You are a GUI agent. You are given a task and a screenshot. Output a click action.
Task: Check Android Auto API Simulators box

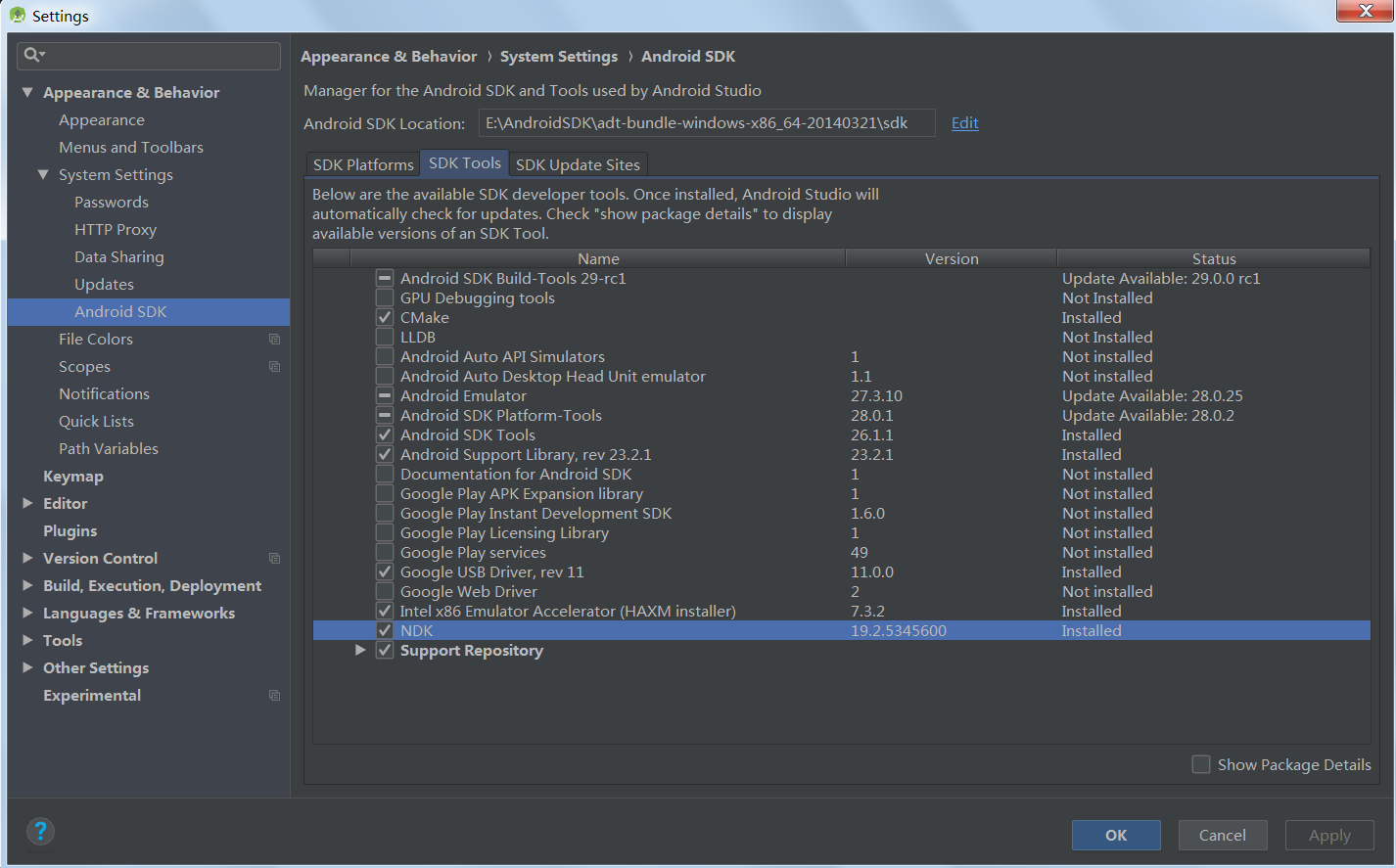(x=385, y=357)
